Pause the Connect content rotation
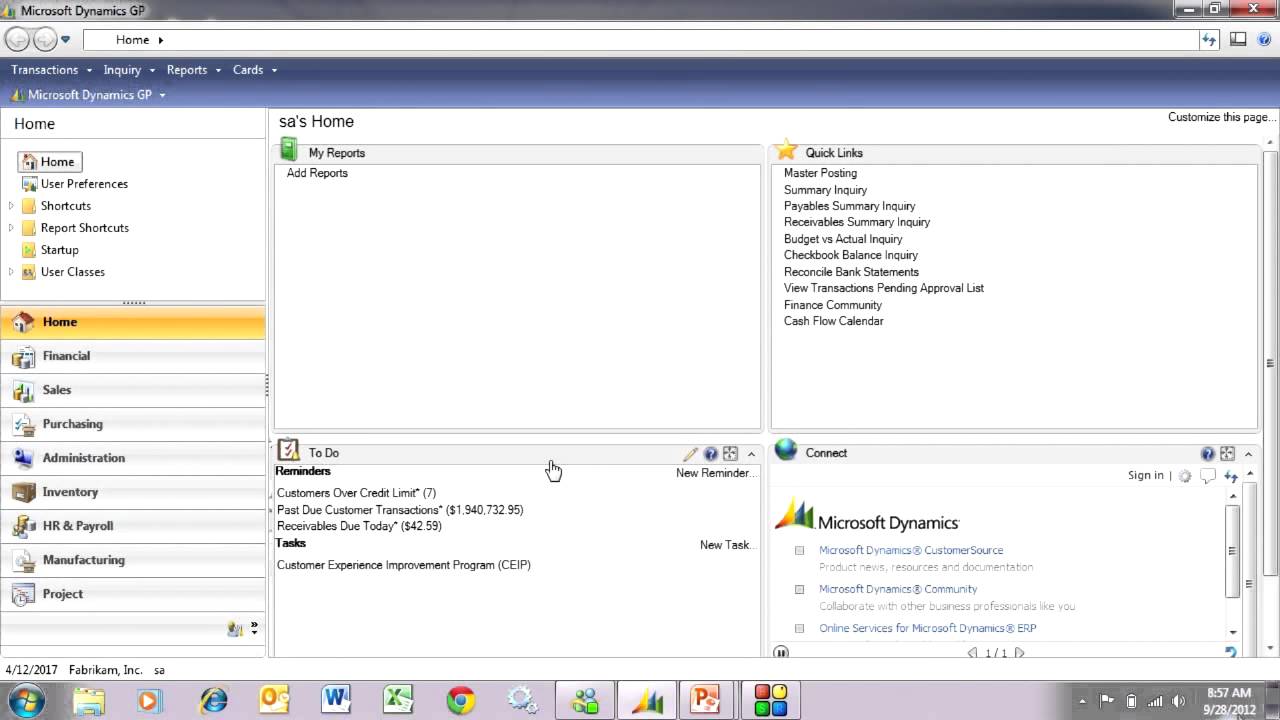This screenshot has width=1280, height=720. tap(781, 652)
